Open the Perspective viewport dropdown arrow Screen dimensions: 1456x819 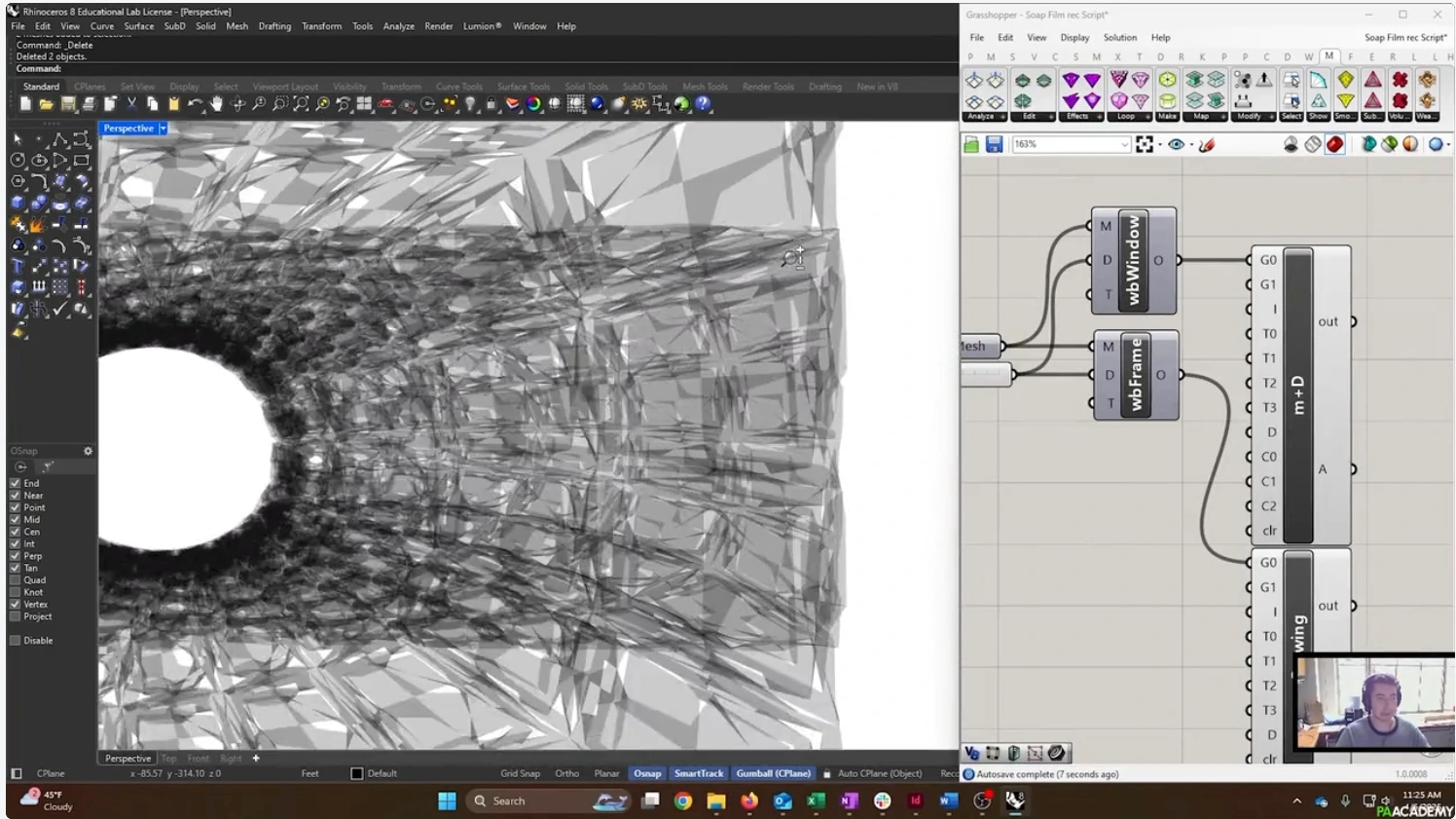tap(164, 129)
